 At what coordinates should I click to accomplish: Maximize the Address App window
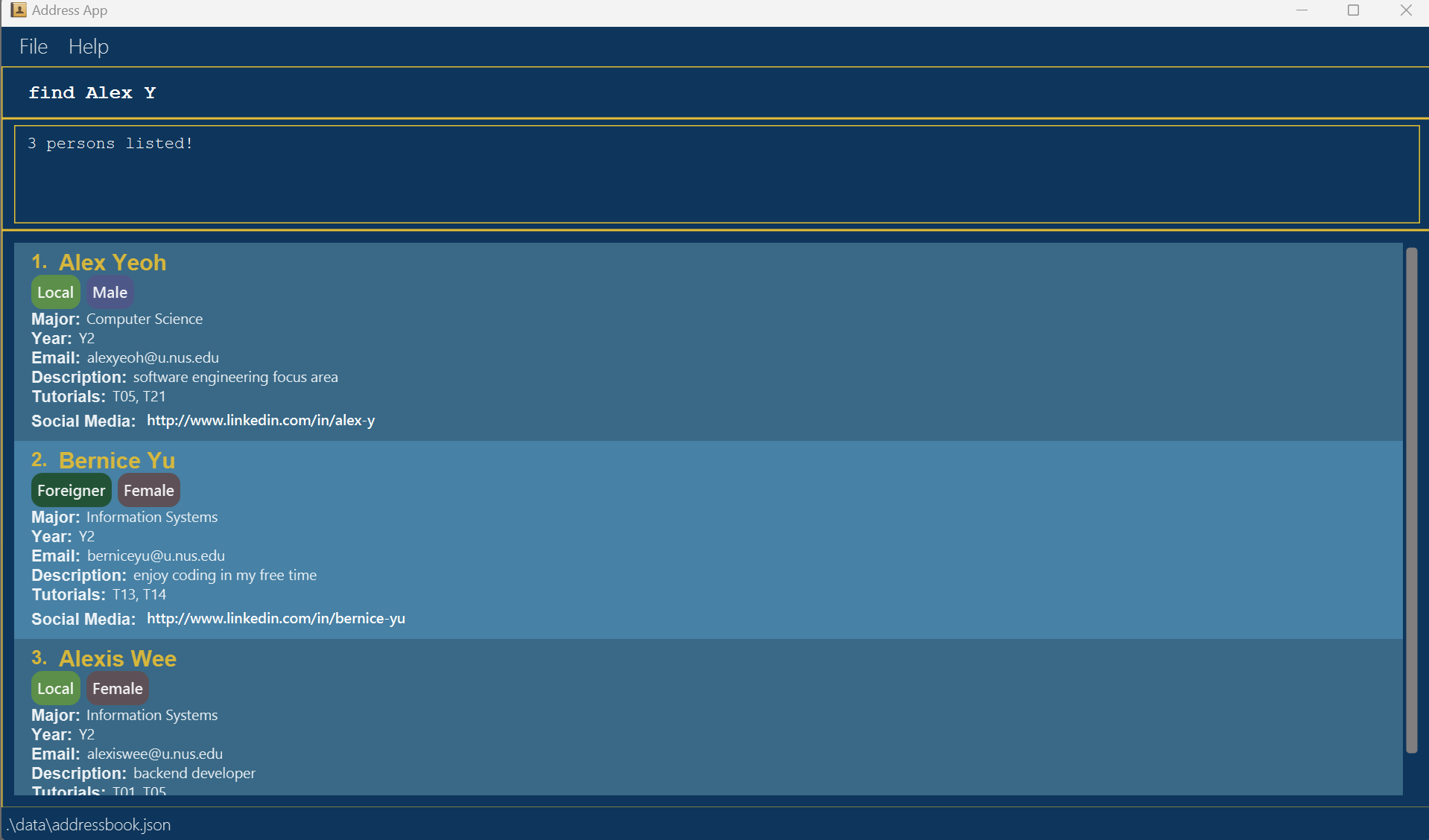pyautogui.click(x=1353, y=10)
